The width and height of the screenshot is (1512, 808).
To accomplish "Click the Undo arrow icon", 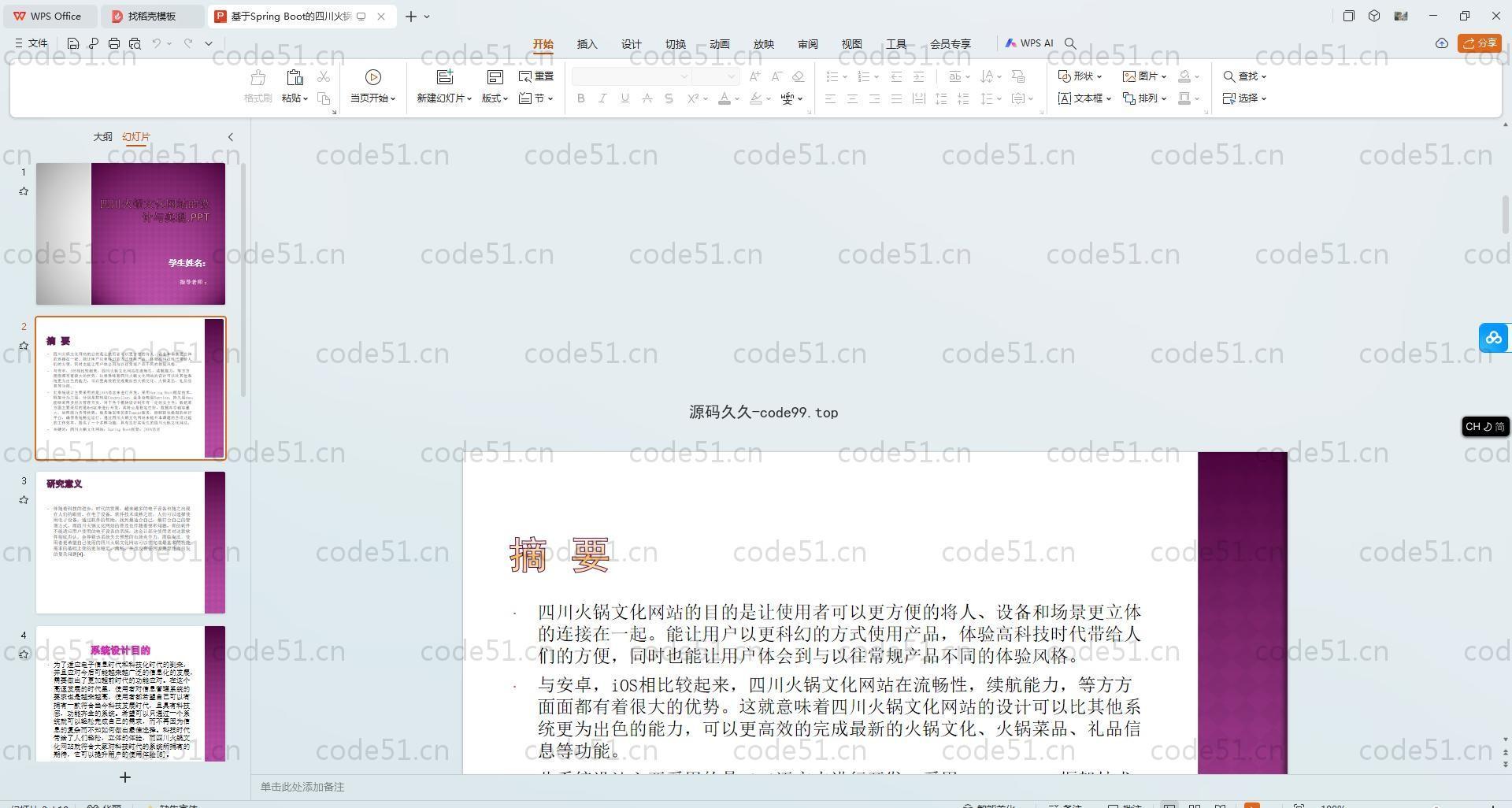I will pyautogui.click(x=157, y=43).
